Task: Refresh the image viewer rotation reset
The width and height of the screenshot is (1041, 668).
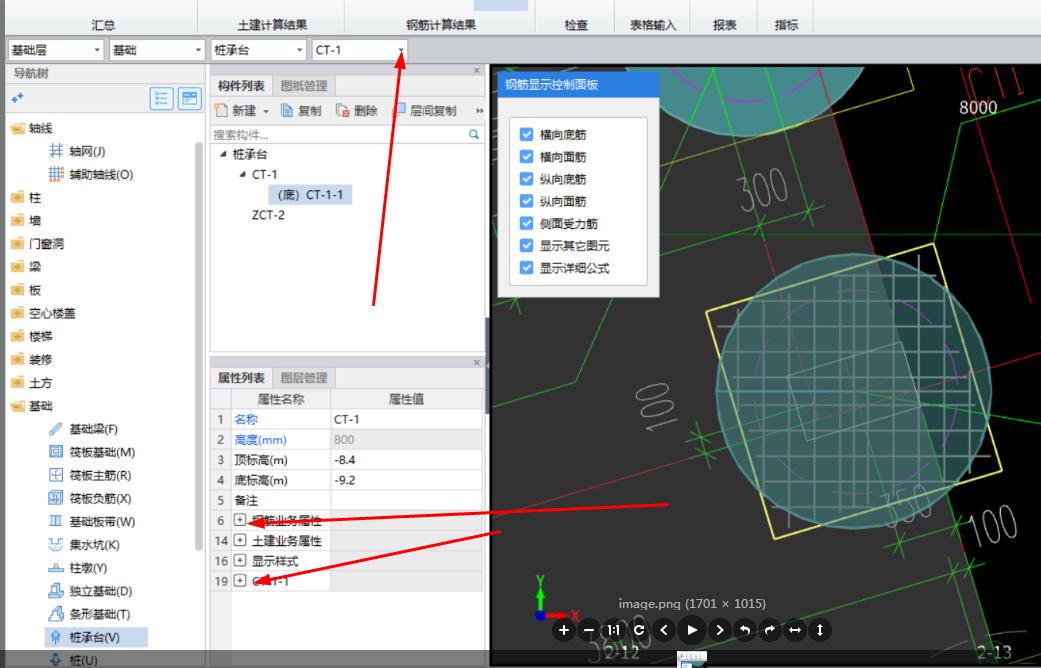Action: pyautogui.click(x=639, y=630)
